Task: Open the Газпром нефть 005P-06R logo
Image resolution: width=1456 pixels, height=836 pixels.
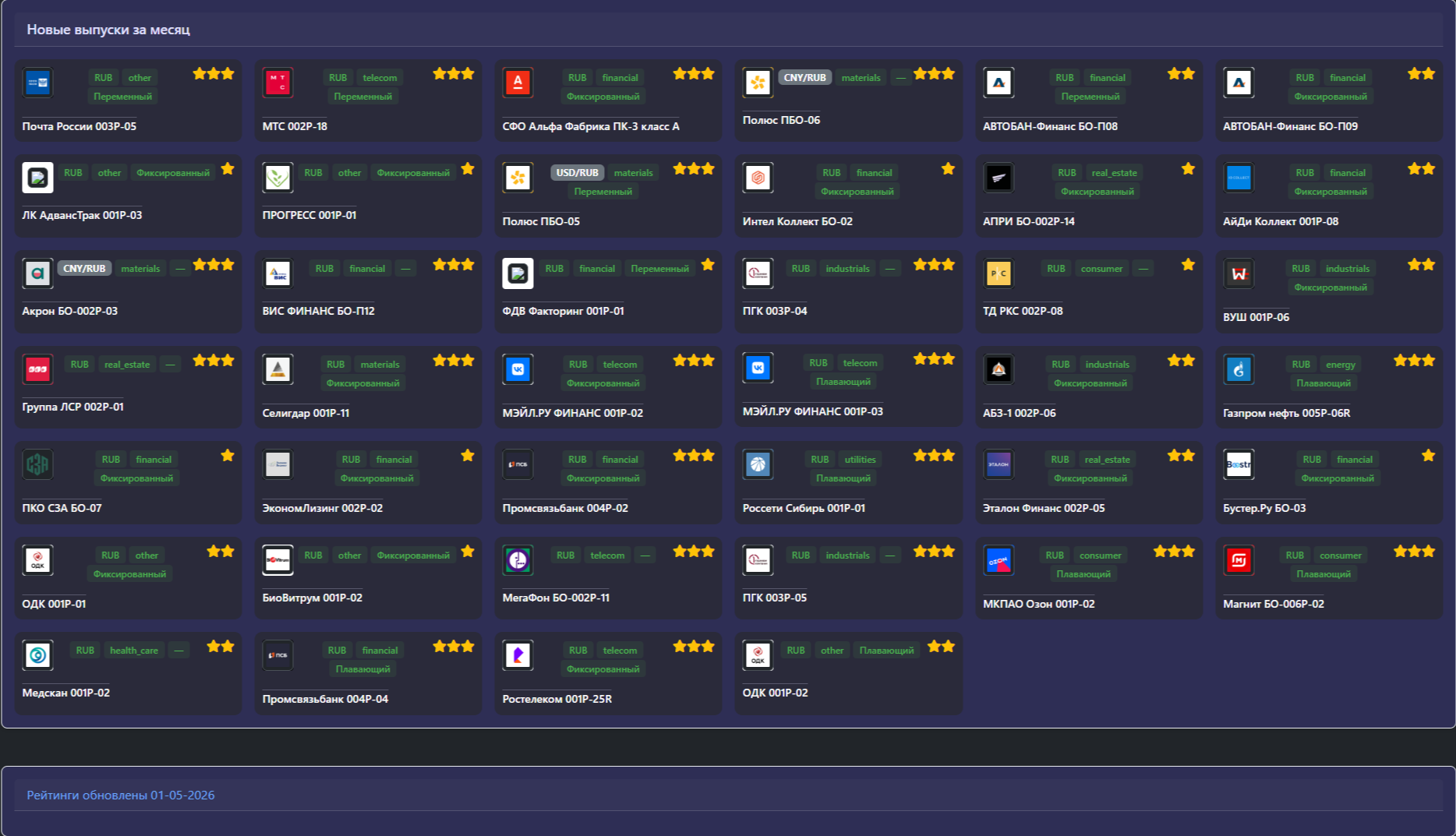Action: 1239,369
